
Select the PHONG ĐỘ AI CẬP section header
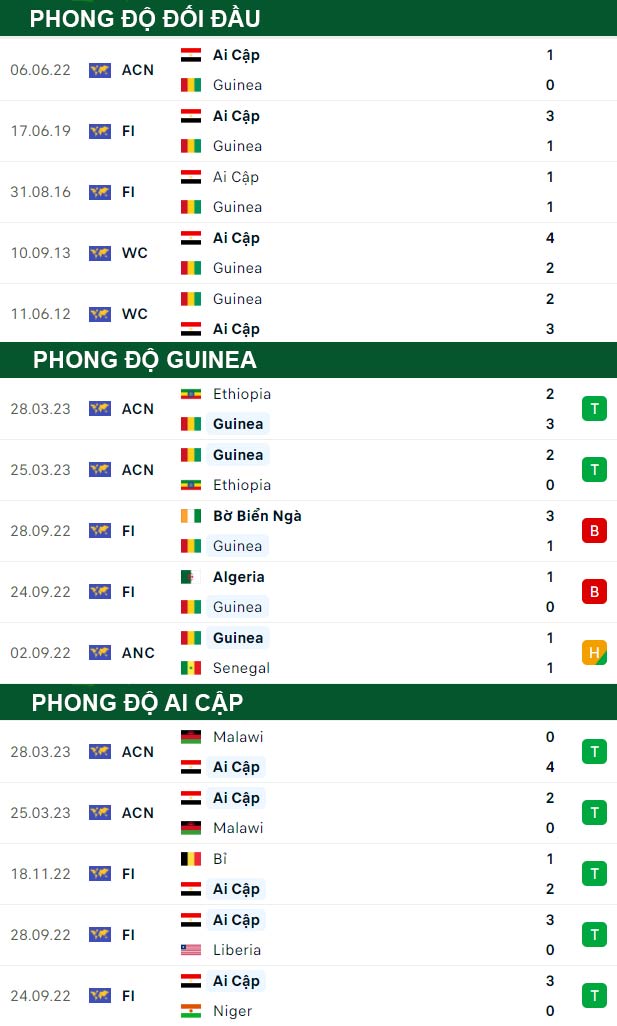pos(308,703)
